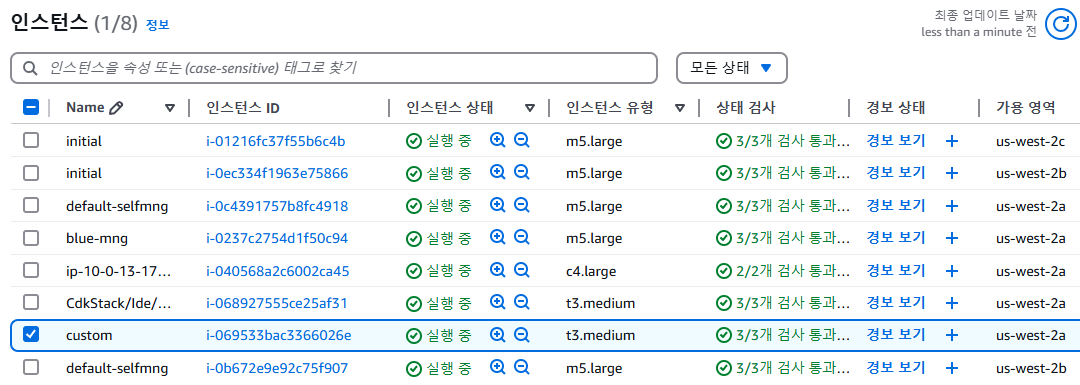Screen dimensions: 1080x385
Task: Click the CdkStack/Ide/... name cell
Action: tap(118, 303)
